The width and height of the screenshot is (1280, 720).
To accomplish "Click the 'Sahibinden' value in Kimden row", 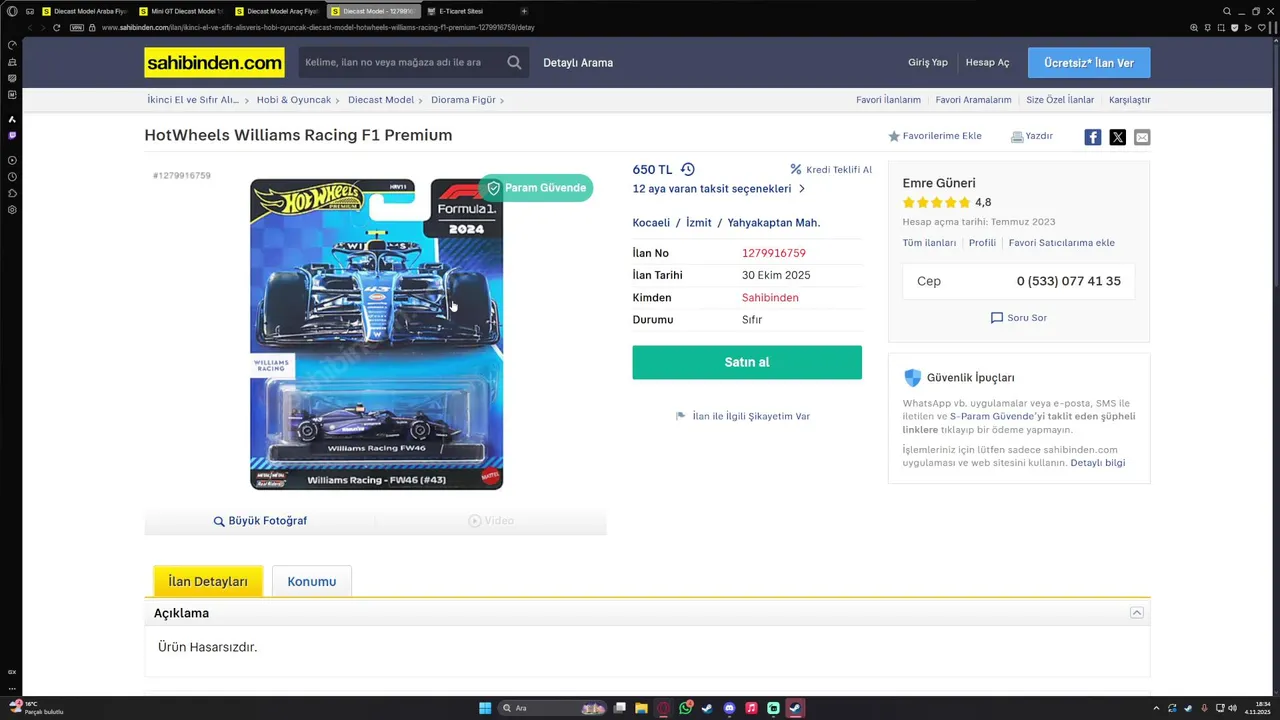I will click(x=770, y=298).
